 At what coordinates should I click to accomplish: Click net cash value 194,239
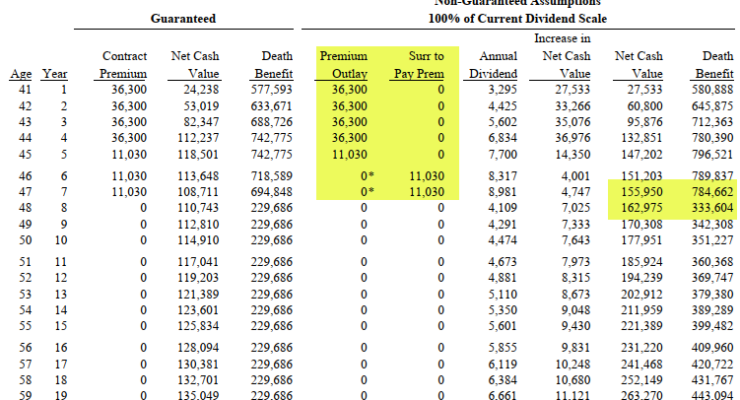coord(642,278)
